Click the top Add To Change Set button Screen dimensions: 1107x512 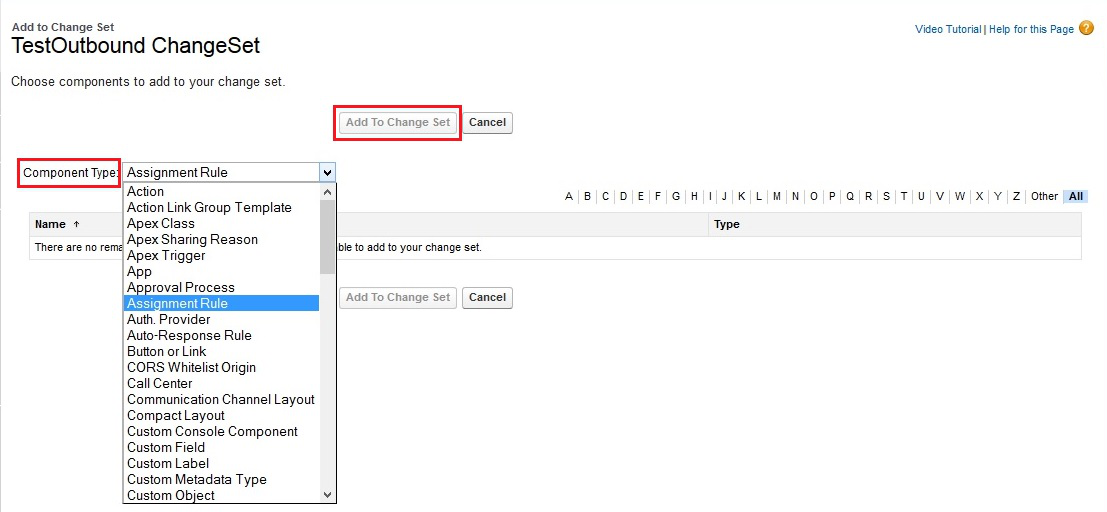(x=398, y=122)
